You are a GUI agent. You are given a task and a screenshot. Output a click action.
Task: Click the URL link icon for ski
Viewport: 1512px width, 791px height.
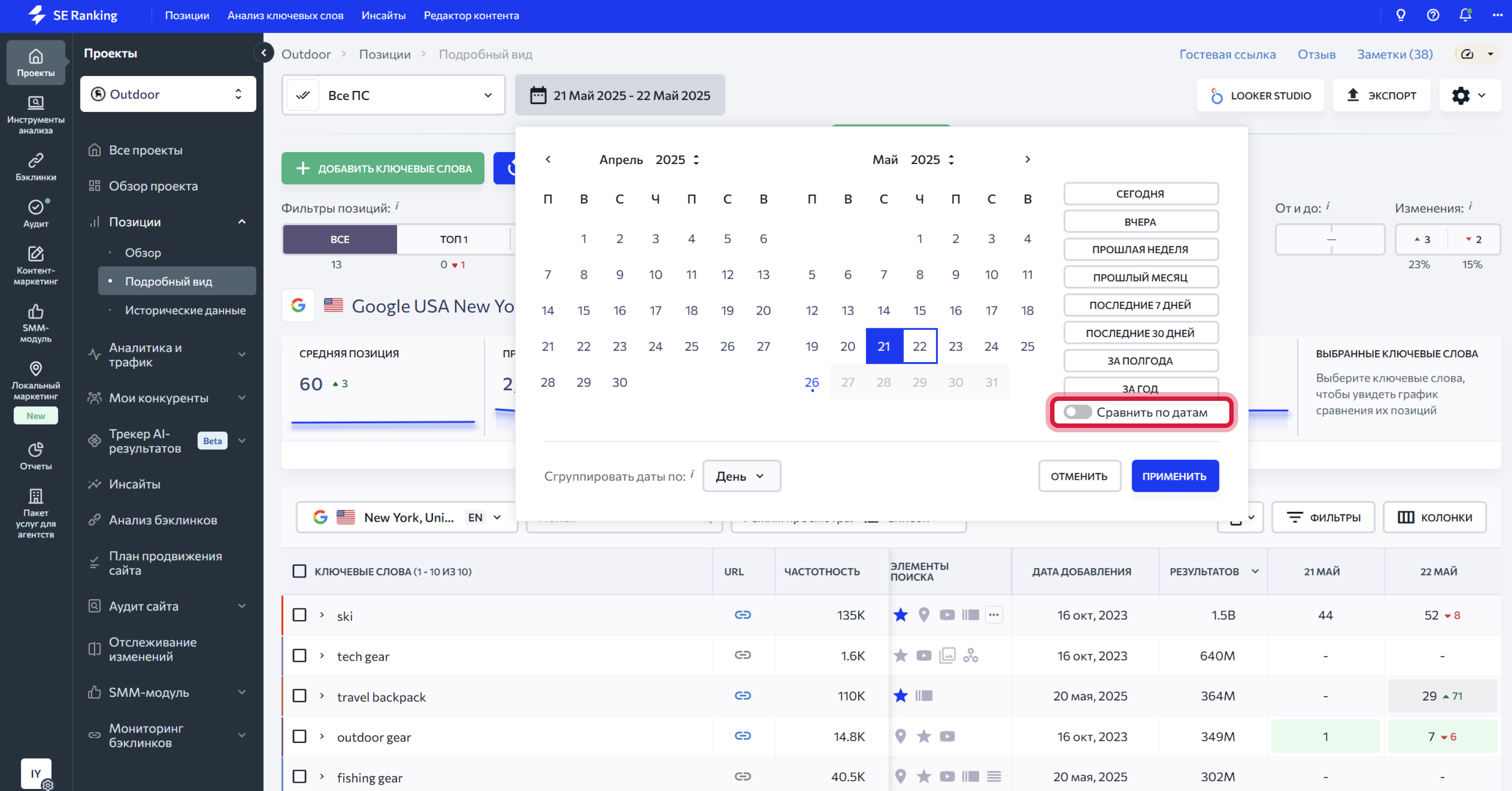[742, 615]
